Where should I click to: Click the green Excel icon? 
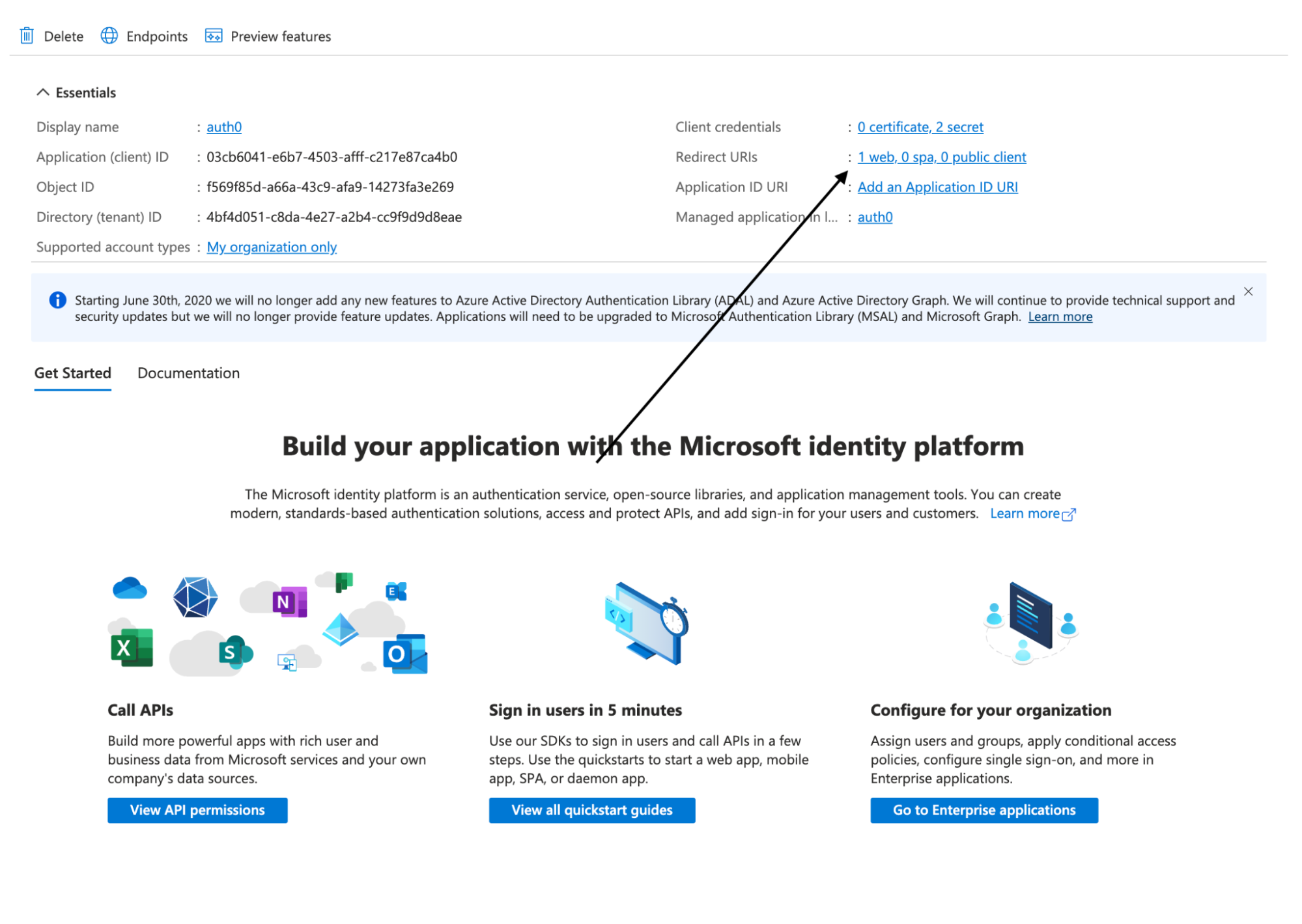(x=132, y=648)
